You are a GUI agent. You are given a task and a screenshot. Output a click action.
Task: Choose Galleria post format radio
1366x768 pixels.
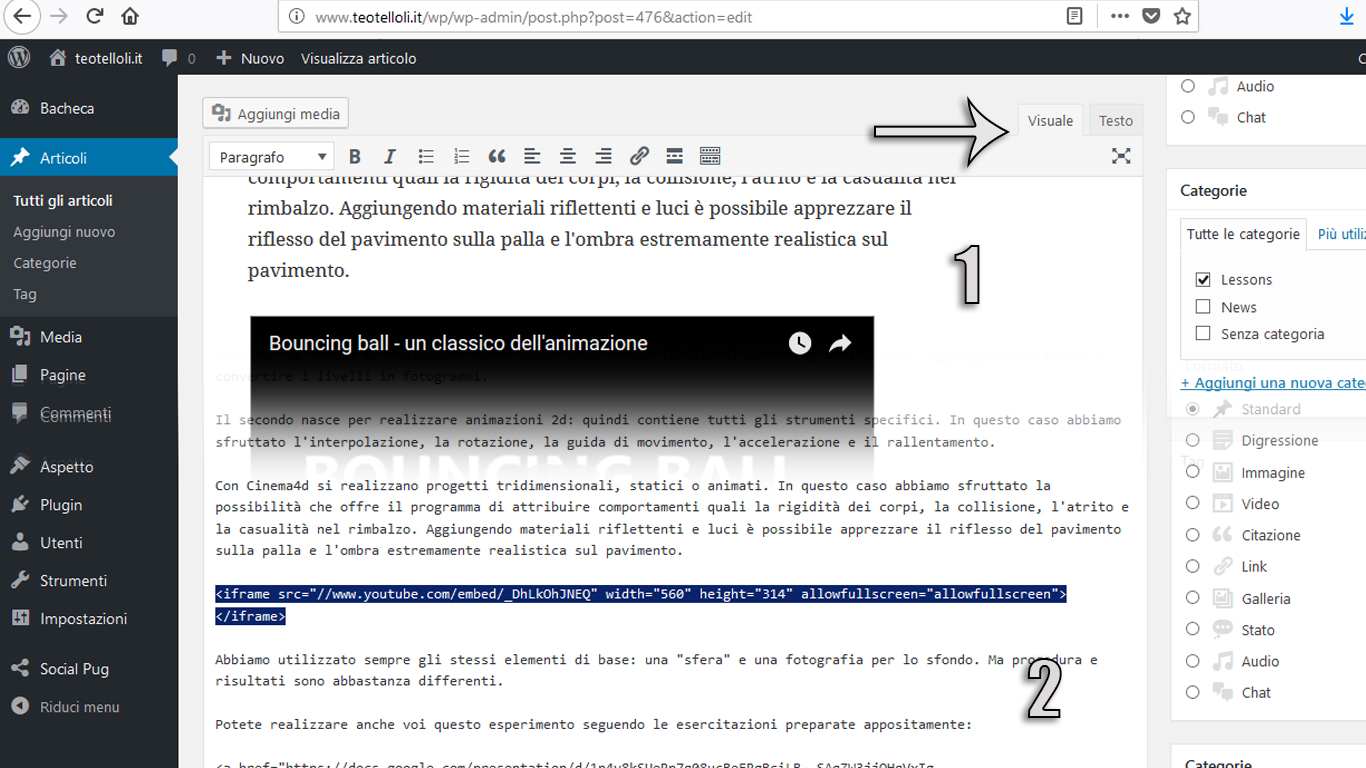tap(1192, 598)
